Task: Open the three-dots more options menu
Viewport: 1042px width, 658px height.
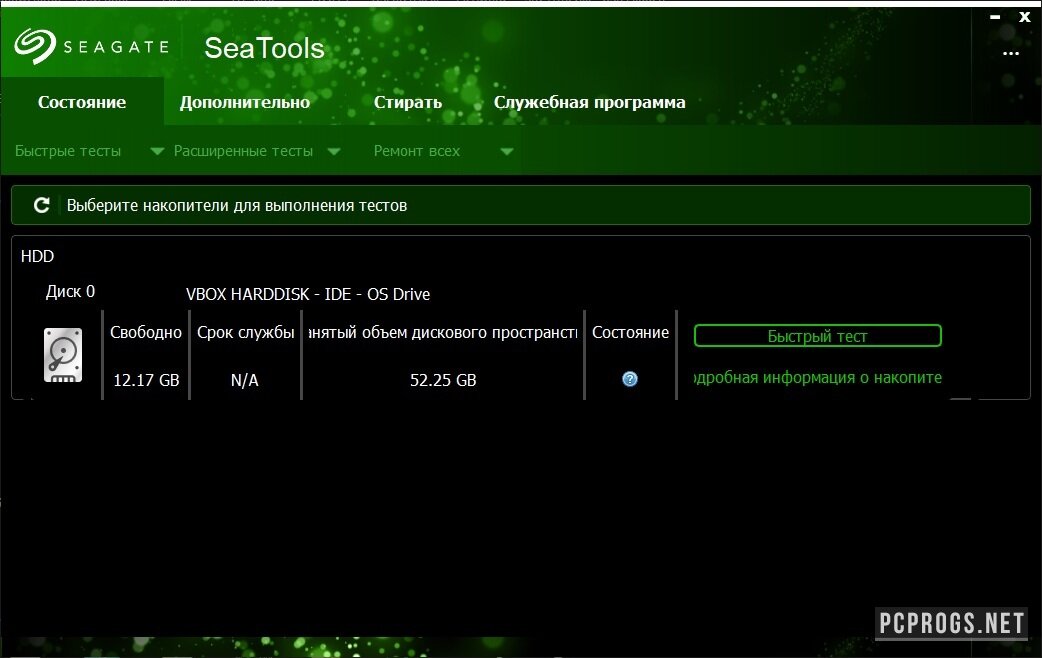Action: point(1011,53)
